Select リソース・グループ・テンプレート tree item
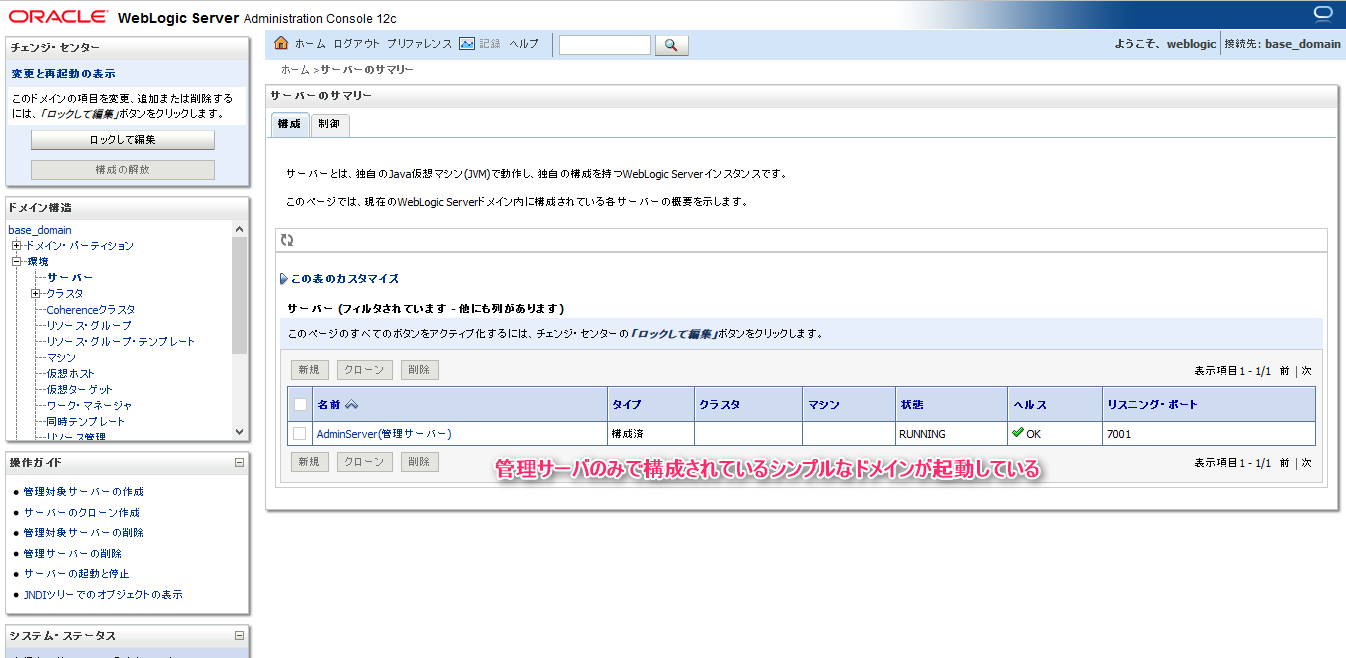1346x658 pixels. tap(121, 342)
